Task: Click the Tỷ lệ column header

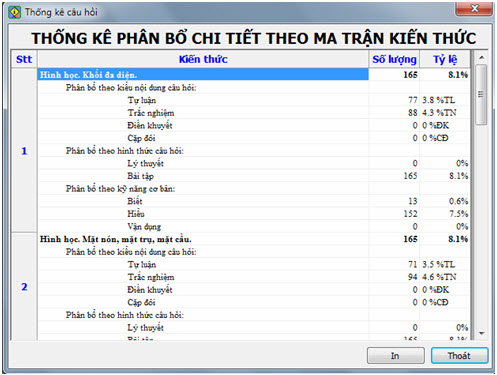Action: 445,59
